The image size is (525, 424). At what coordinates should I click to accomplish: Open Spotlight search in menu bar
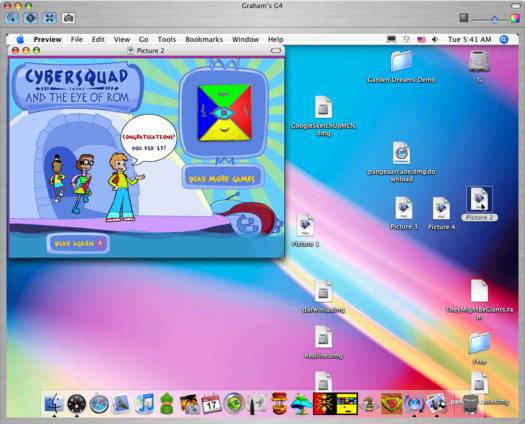click(x=504, y=39)
